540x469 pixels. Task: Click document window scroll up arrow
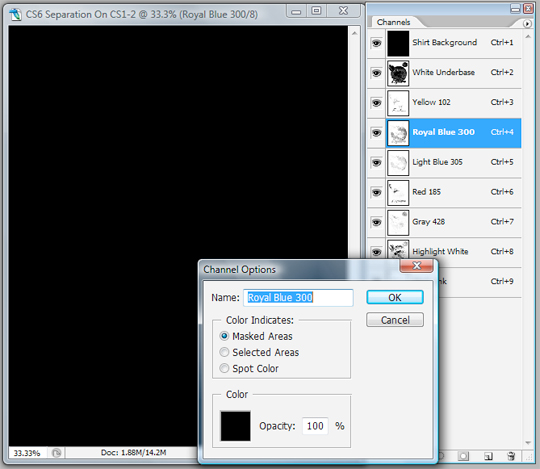coord(354,33)
